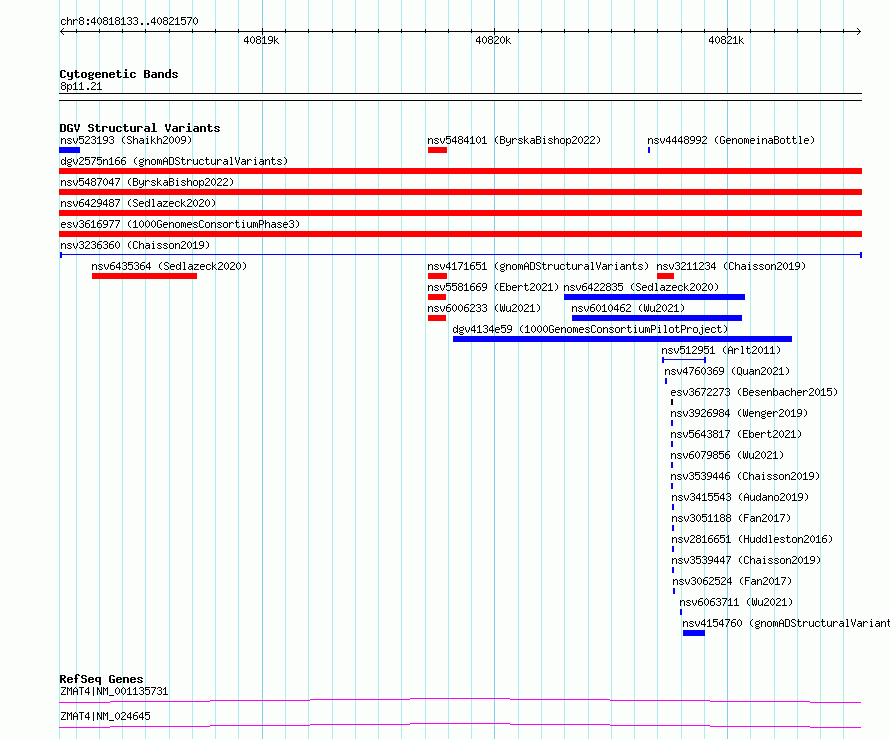
Task: Click the chr8:40818133..40821570 coordinate label
Action: click(x=129, y=21)
